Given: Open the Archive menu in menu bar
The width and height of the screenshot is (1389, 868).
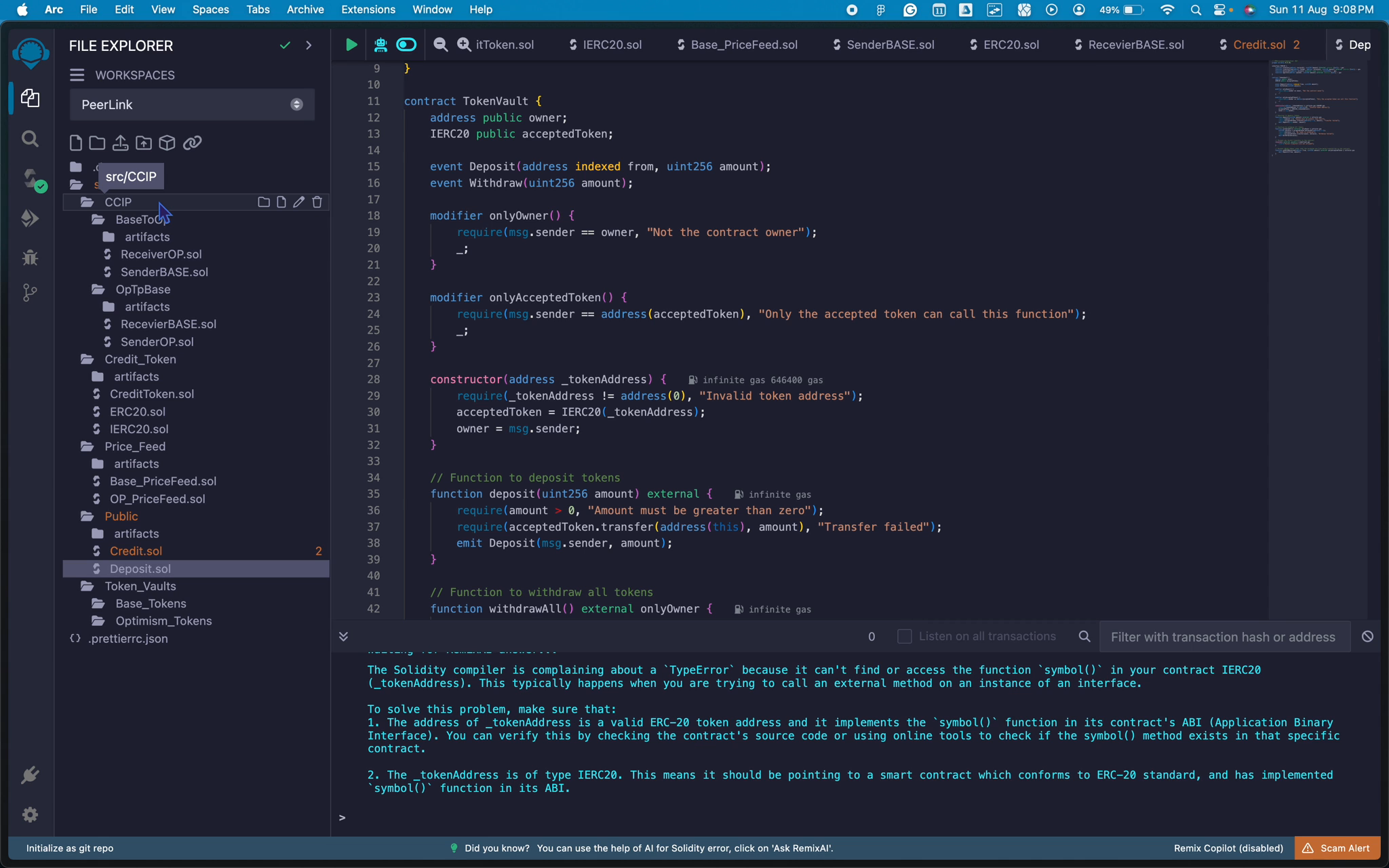Looking at the screenshot, I should coord(305,9).
